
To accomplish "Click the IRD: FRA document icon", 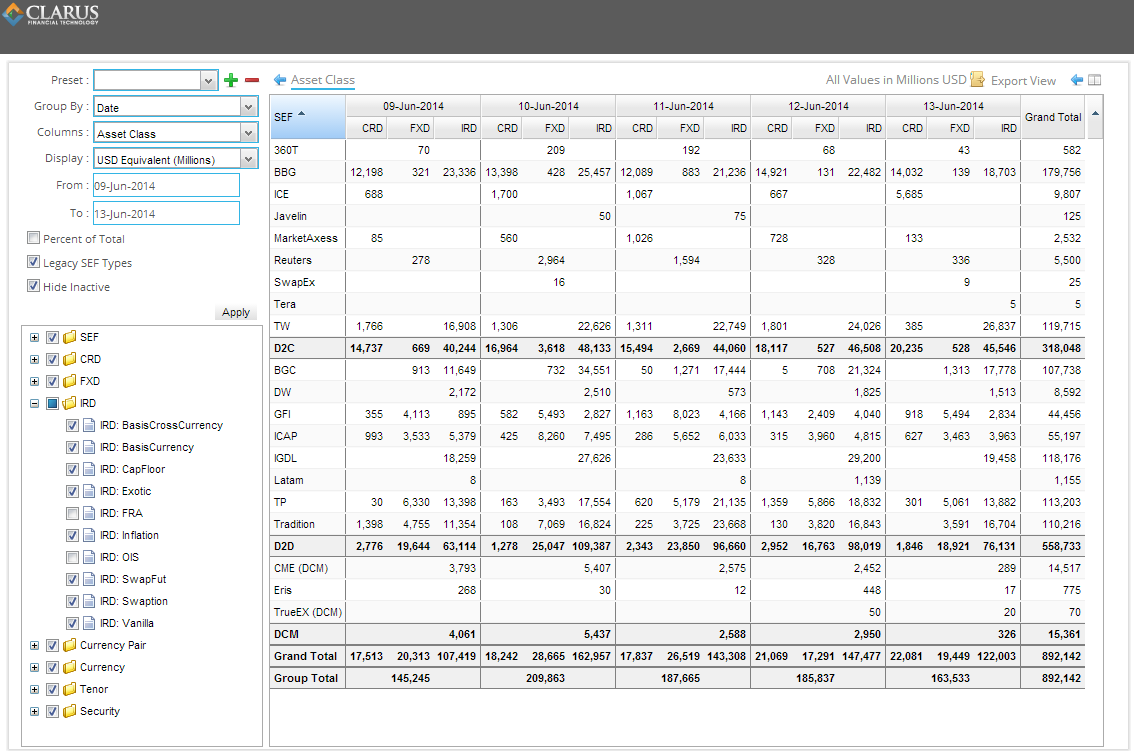I will pos(89,513).
